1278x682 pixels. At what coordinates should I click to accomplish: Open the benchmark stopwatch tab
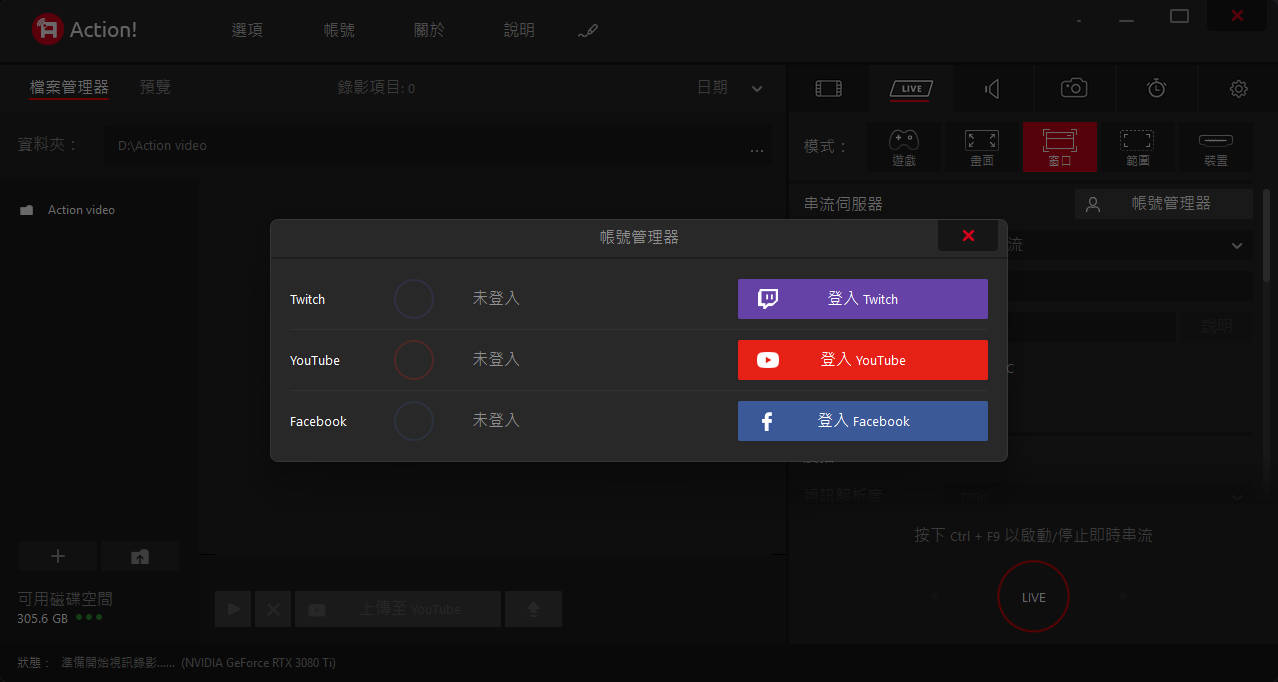point(1156,89)
